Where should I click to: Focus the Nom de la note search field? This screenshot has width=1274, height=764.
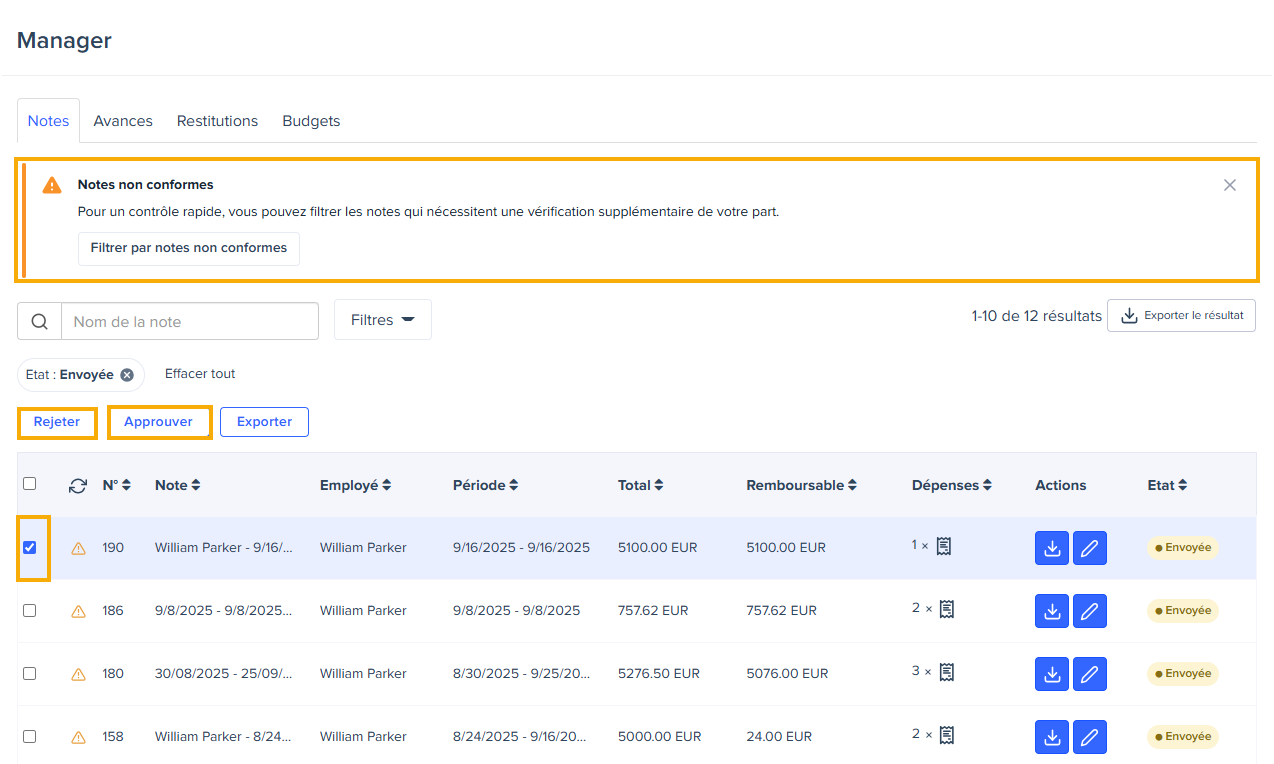pos(189,322)
